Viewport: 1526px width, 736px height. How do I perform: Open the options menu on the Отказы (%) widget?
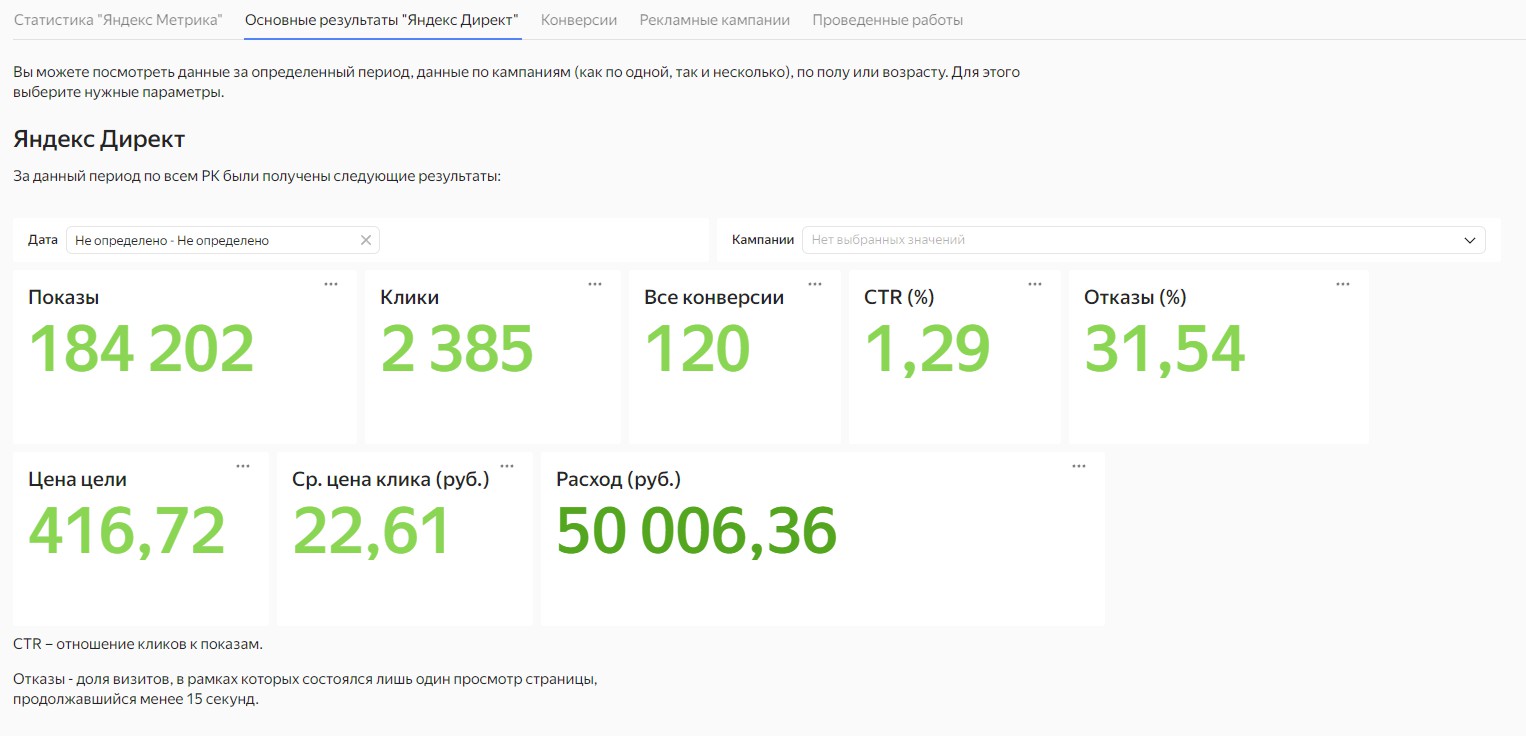(1343, 284)
